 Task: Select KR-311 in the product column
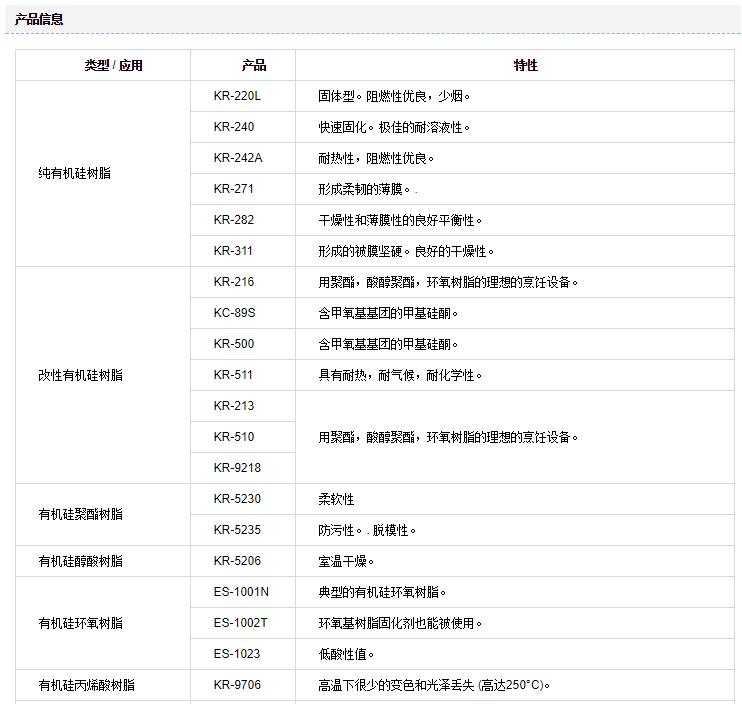click(x=234, y=251)
